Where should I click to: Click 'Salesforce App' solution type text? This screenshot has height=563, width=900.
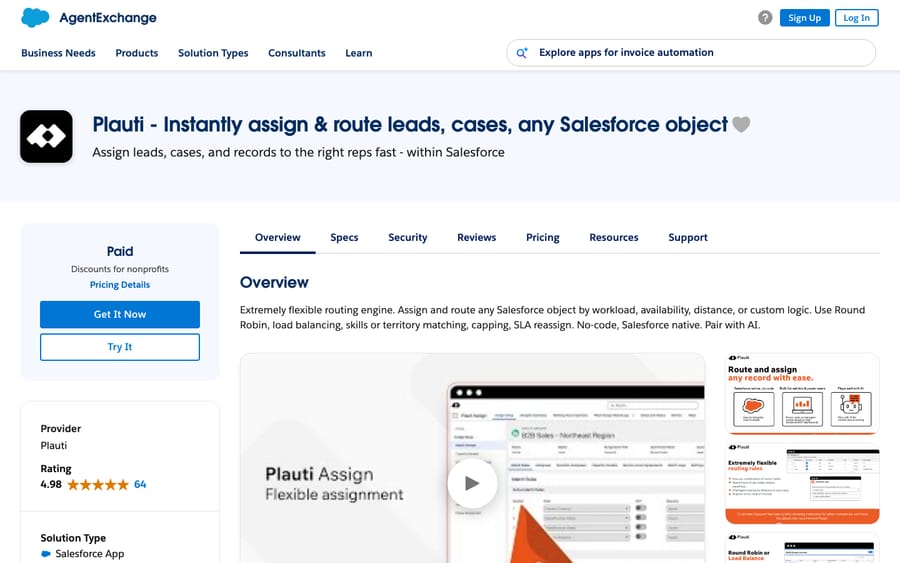[90, 554]
